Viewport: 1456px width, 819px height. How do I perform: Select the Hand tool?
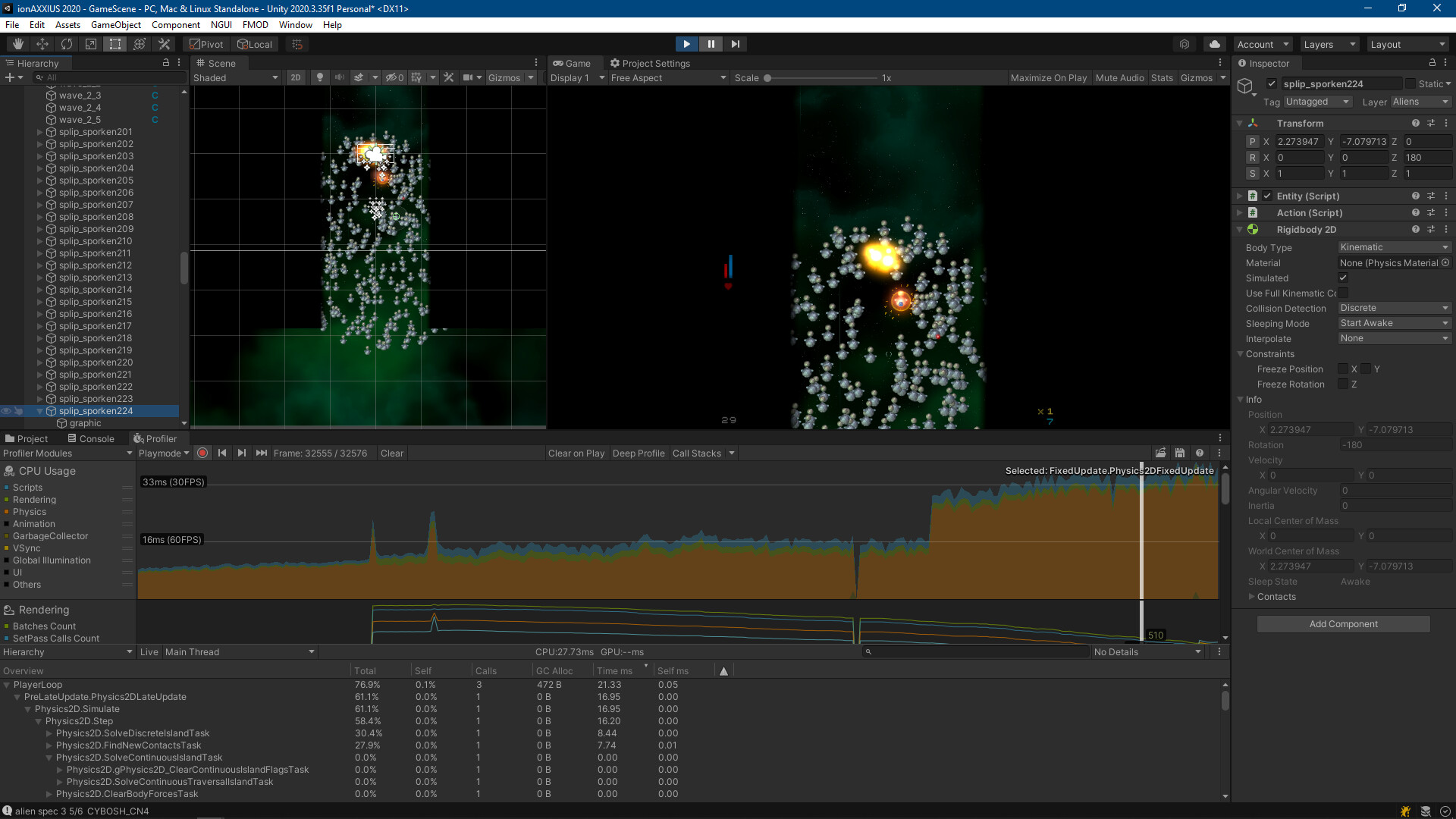pos(17,44)
